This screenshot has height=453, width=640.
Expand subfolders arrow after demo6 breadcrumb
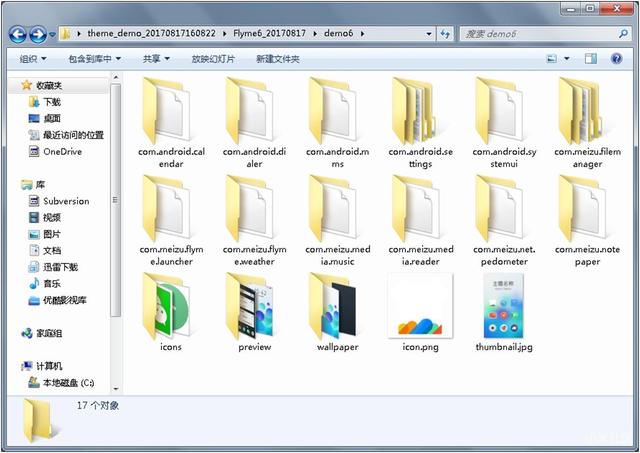[362, 33]
